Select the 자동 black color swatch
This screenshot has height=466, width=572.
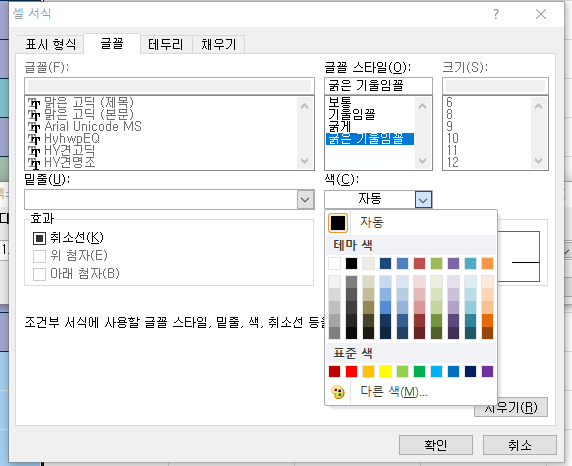tap(338, 223)
